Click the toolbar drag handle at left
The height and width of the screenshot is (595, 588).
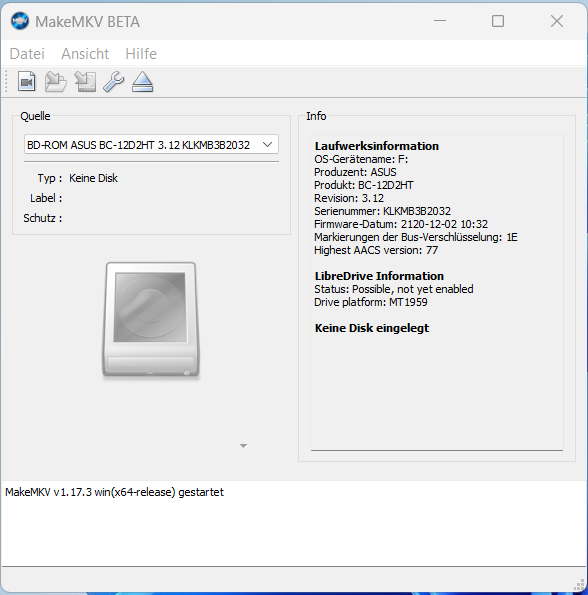(x=6, y=81)
